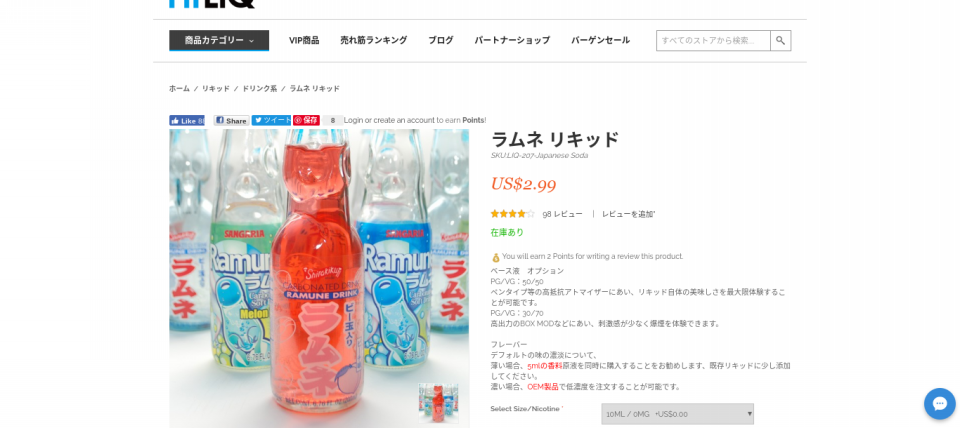Image resolution: width=960 pixels, height=428 pixels.
Task: Click the Facebook Share button
Action: tap(231, 121)
